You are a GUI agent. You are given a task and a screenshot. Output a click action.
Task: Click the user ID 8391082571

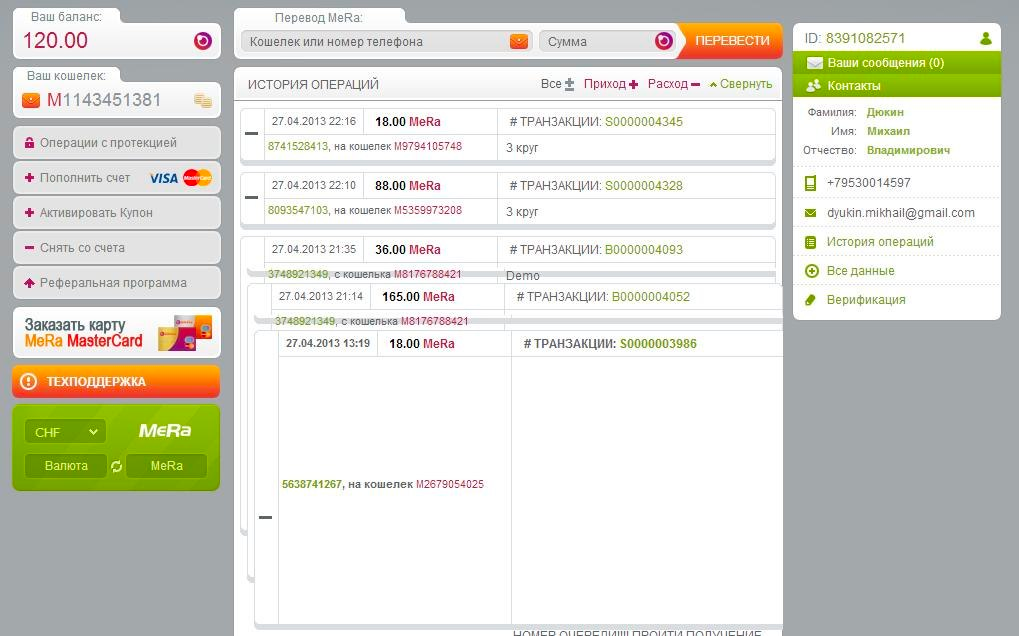865,38
